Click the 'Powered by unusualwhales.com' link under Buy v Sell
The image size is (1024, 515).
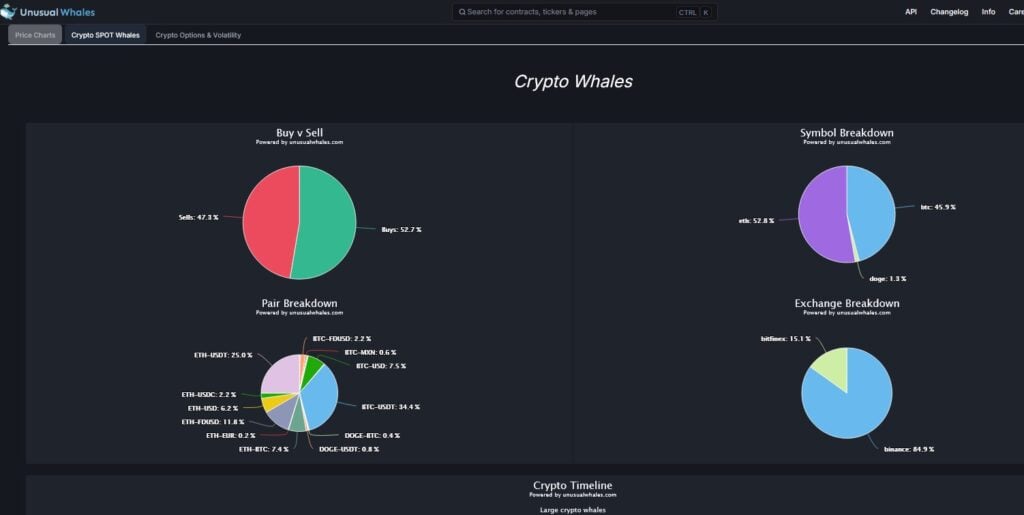299,143
